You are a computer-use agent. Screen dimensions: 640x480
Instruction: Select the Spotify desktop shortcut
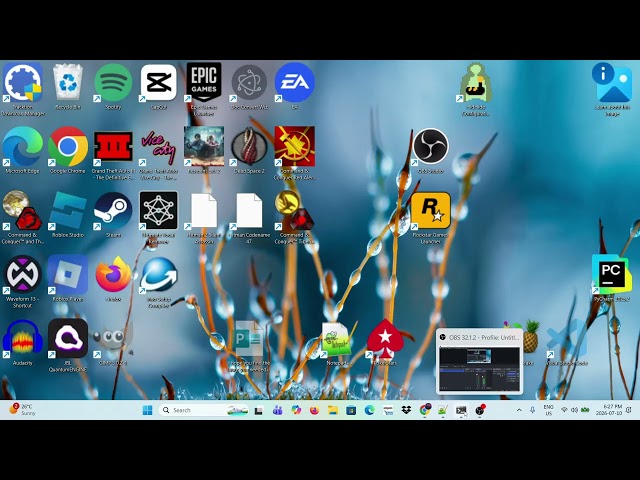113,83
